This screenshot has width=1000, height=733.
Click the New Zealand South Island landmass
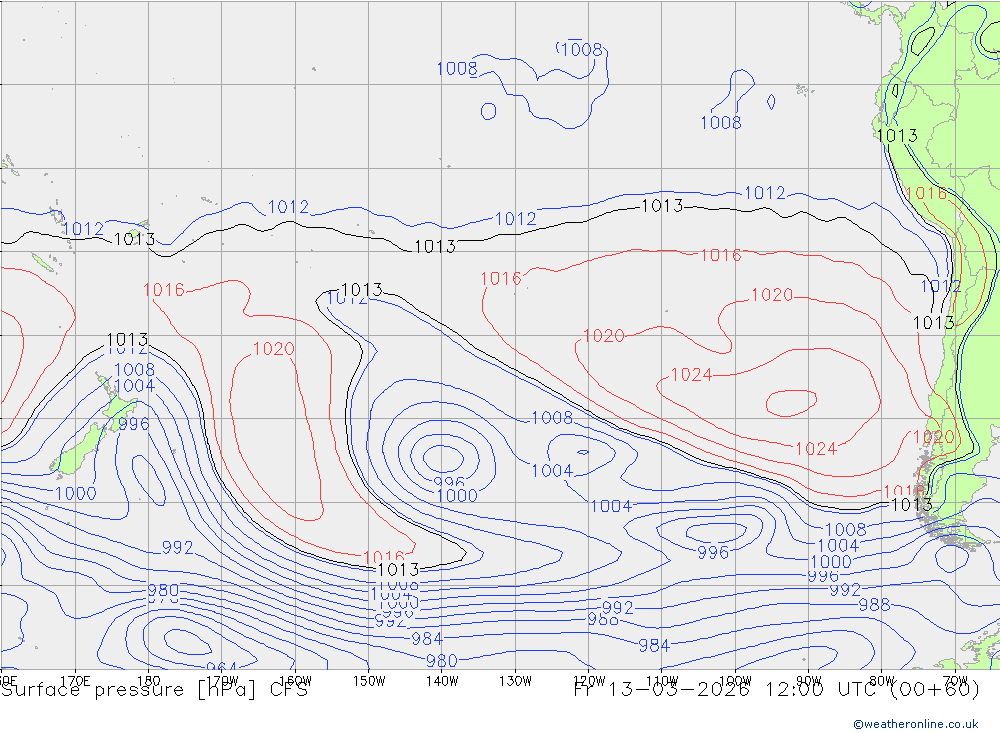tap(78, 450)
